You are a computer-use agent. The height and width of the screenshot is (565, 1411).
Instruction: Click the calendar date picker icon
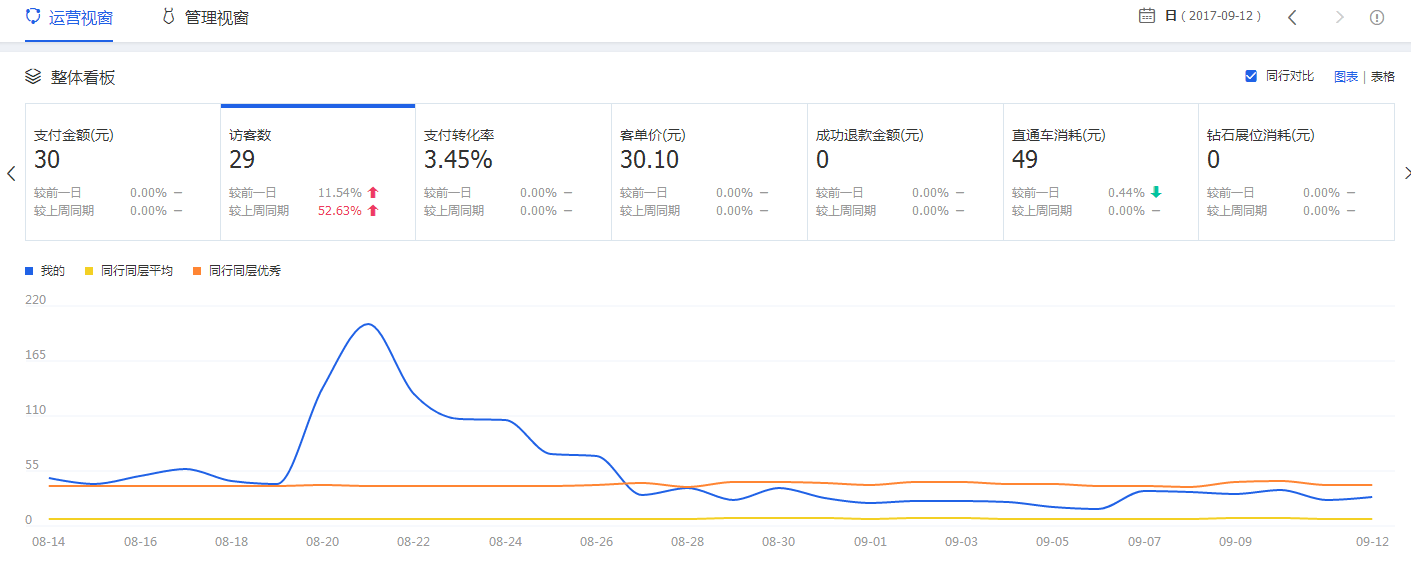point(1147,16)
